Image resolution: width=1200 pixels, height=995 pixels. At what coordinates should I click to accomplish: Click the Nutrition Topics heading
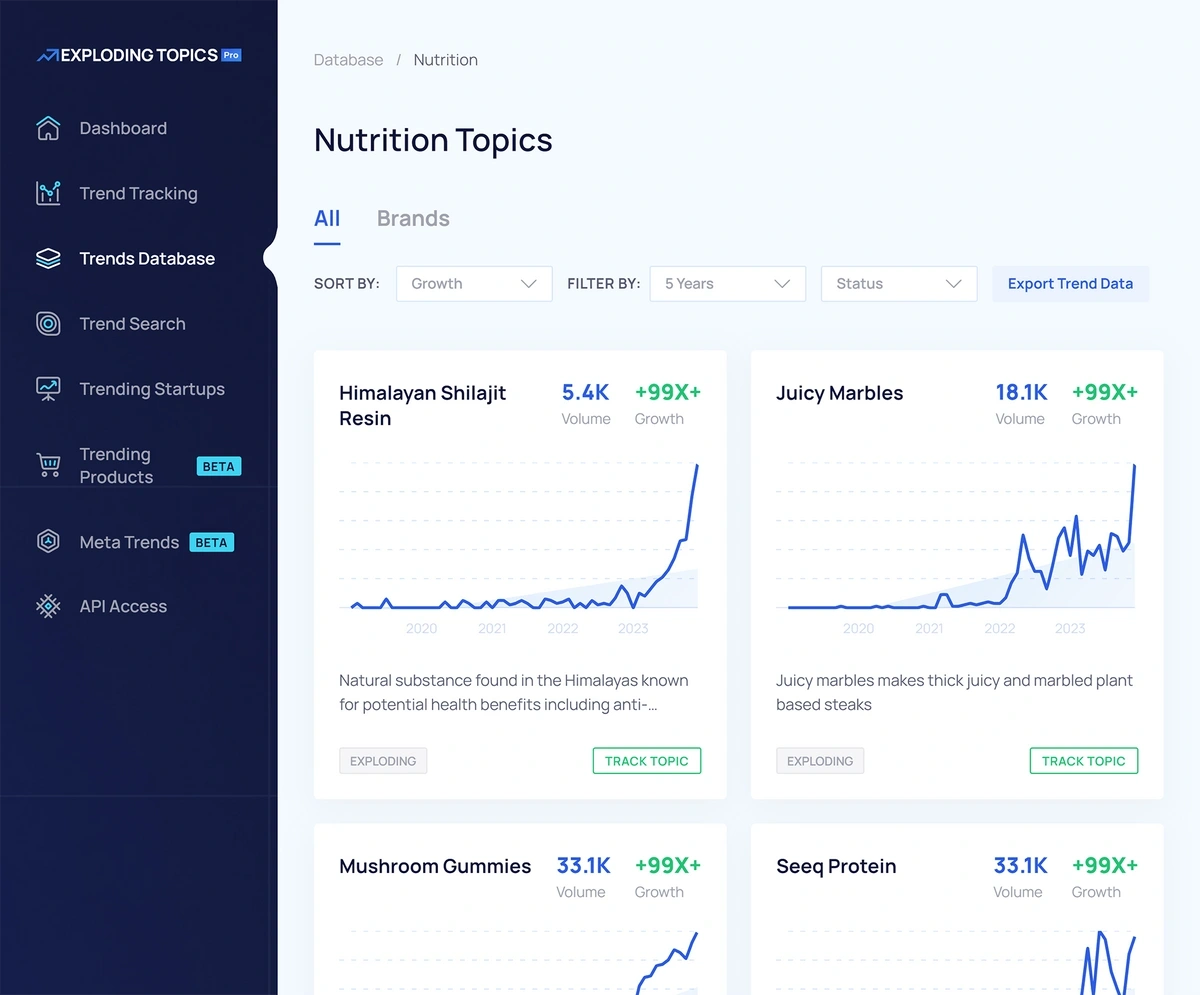433,140
